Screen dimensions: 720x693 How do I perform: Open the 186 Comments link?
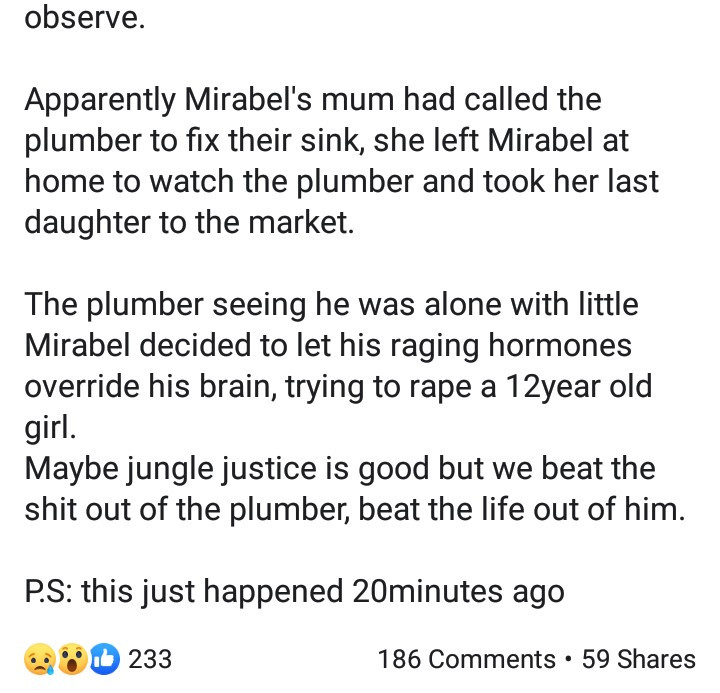point(466,660)
